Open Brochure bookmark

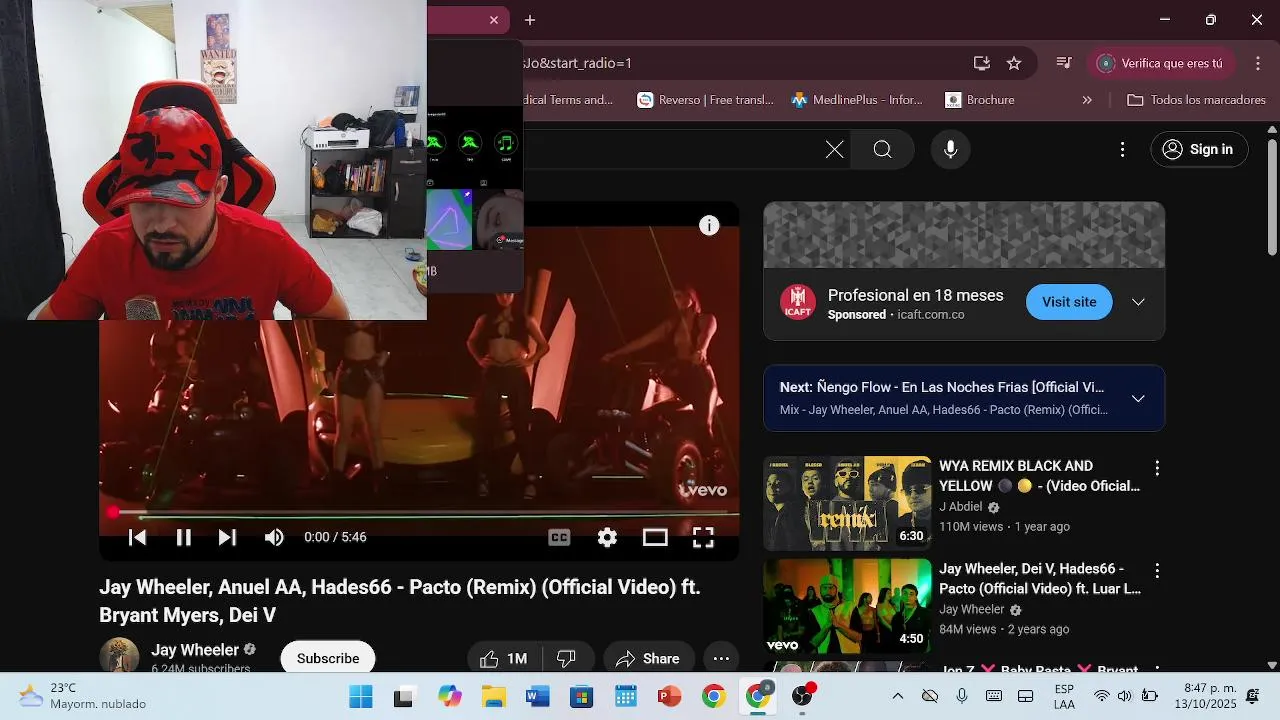pos(980,100)
